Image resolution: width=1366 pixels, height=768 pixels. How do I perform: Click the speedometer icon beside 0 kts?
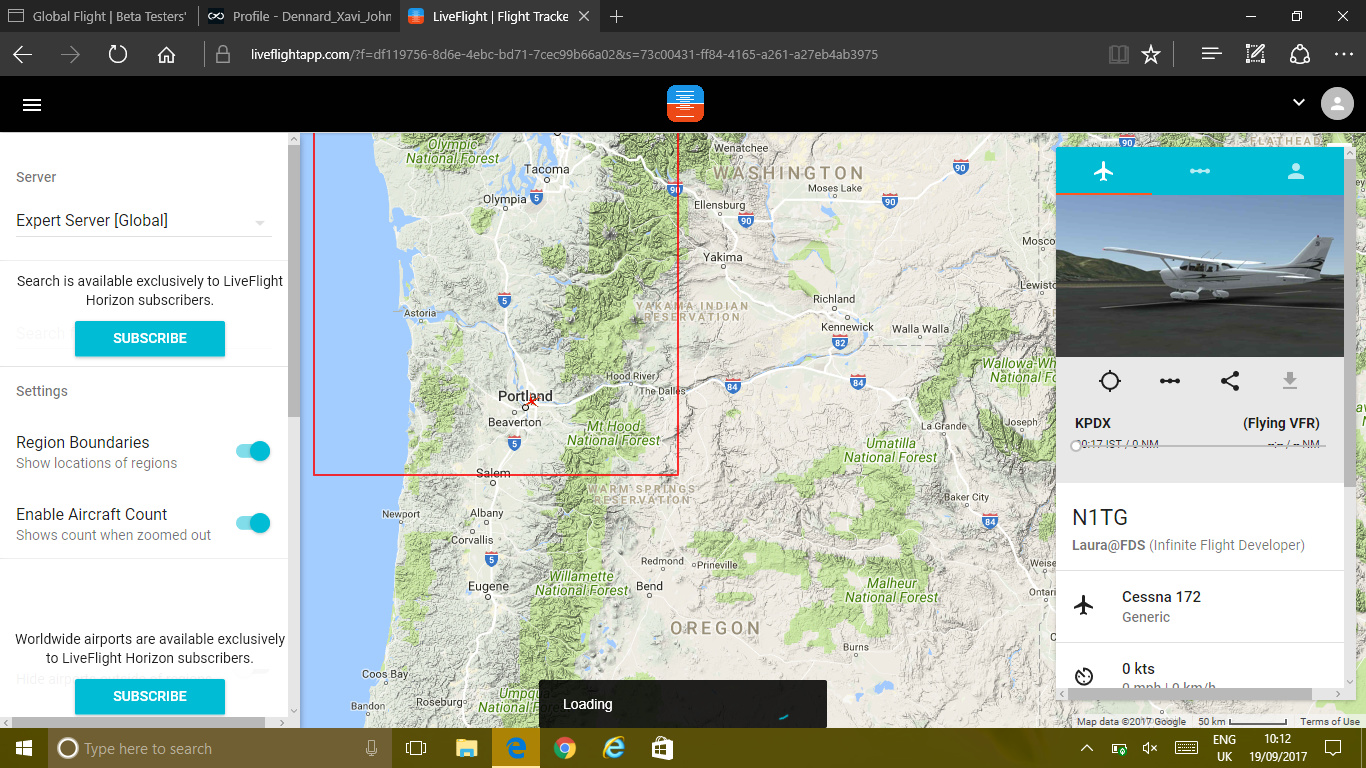click(1083, 676)
